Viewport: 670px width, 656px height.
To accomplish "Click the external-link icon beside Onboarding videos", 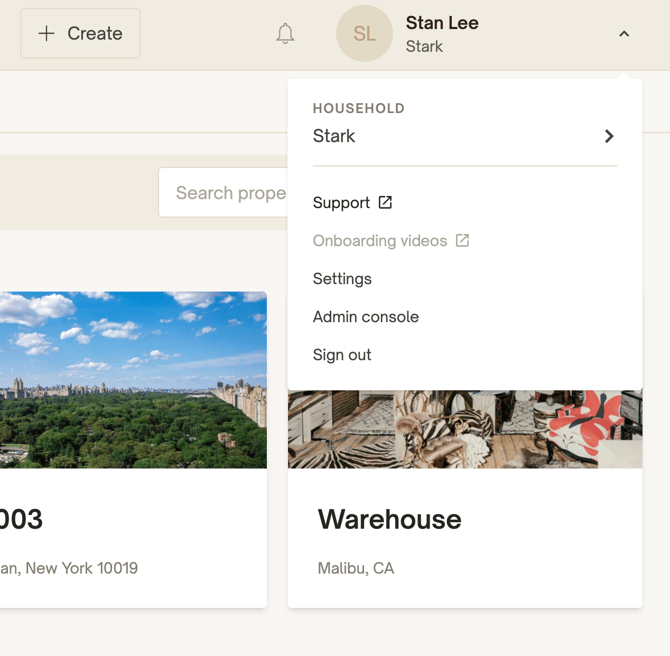I will pyautogui.click(x=462, y=240).
